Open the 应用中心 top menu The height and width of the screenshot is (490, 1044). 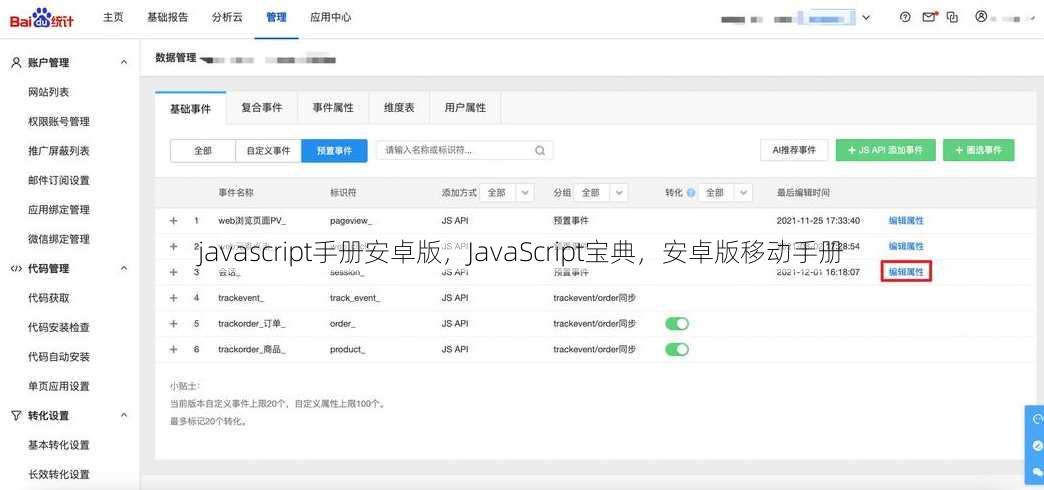point(331,17)
